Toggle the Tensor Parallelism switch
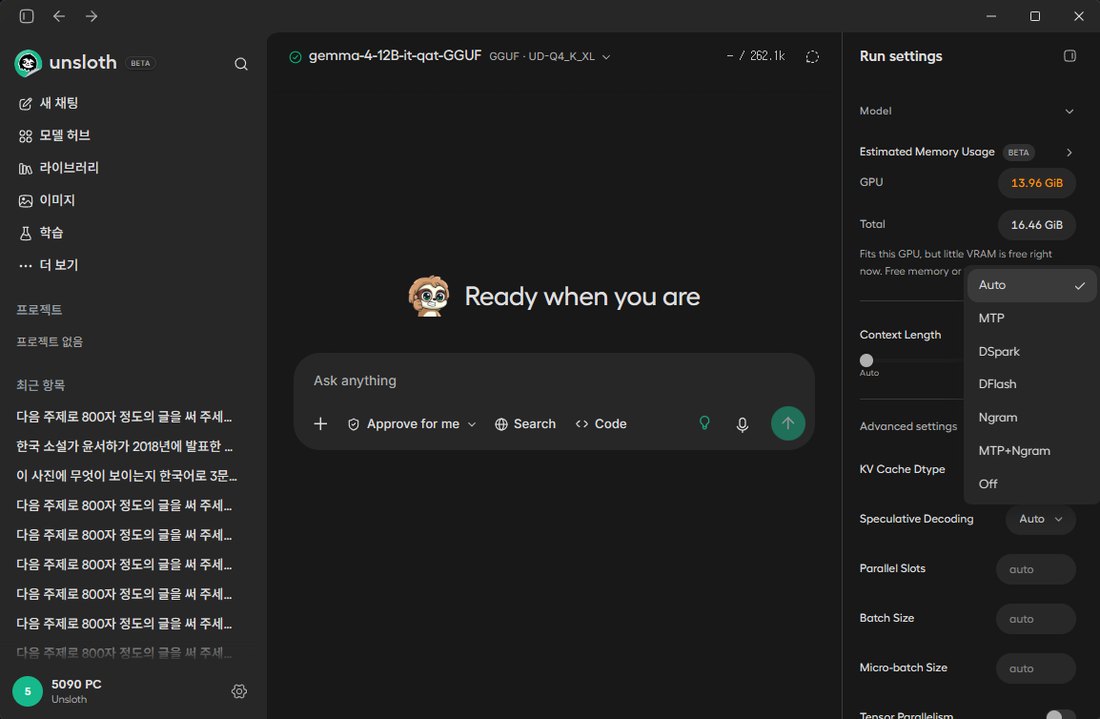The height and width of the screenshot is (719, 1100). (x=1060, y=714)
